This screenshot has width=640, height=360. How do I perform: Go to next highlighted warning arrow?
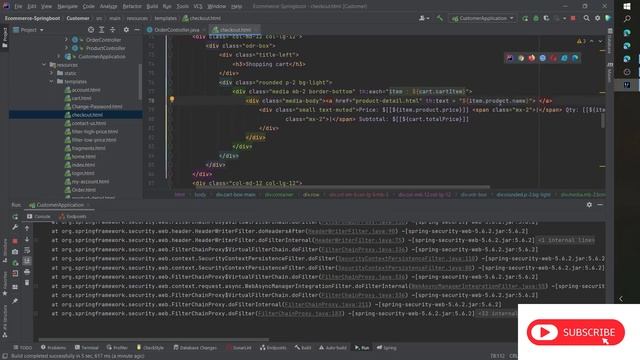600,41
